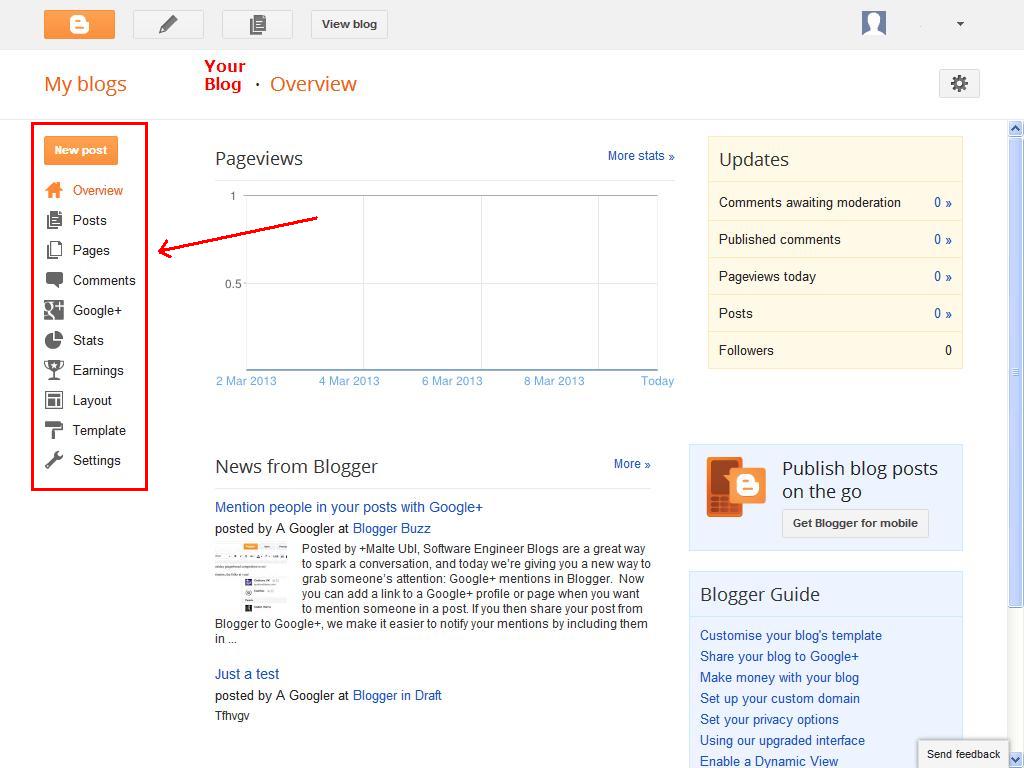Select Overview in the sidebar menu
The height and width of the screenshot is (768, 1024).
(98, 191)
